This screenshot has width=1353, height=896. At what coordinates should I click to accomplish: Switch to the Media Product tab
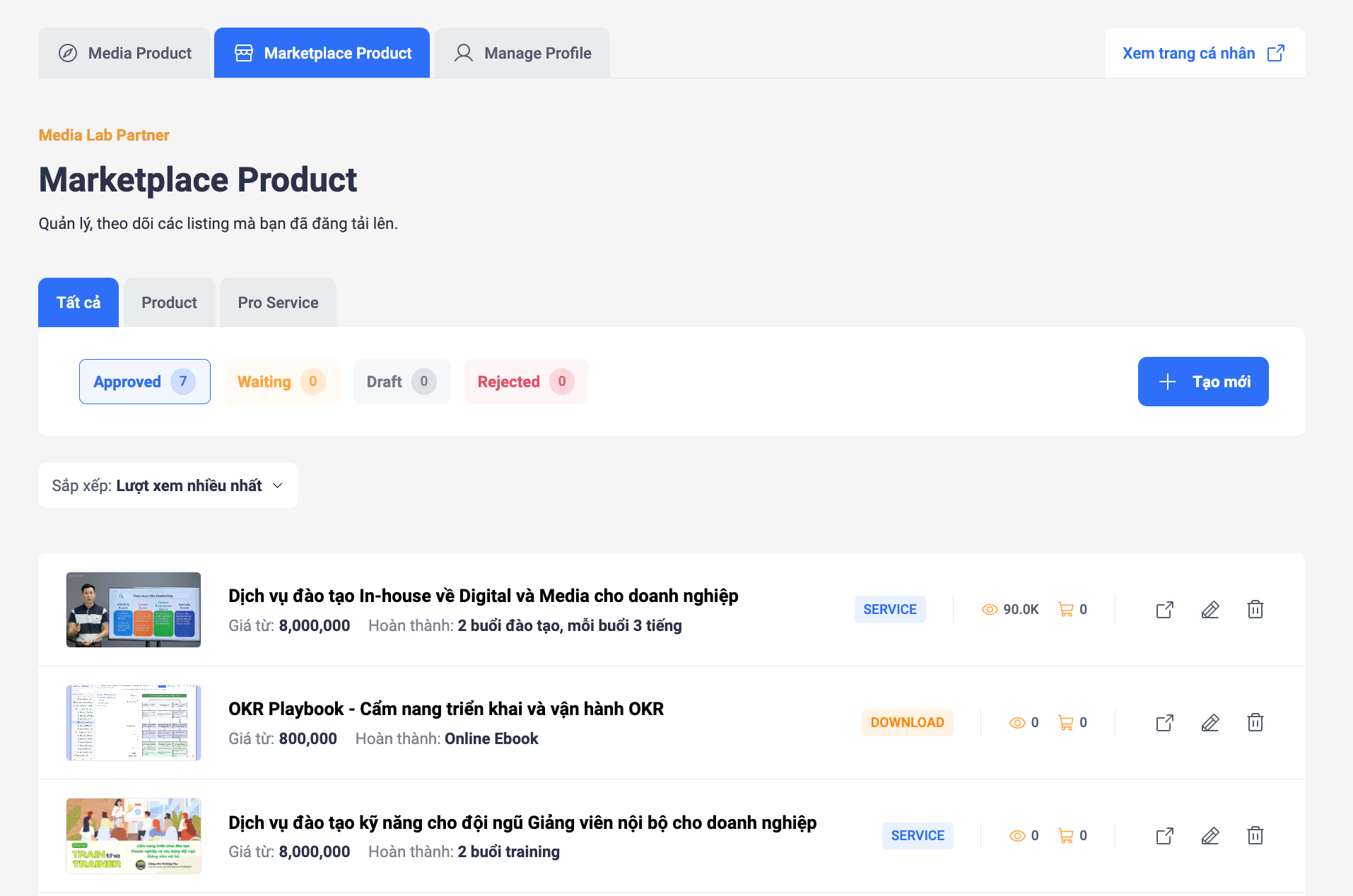pyautogui.click(x=124, y=53)
